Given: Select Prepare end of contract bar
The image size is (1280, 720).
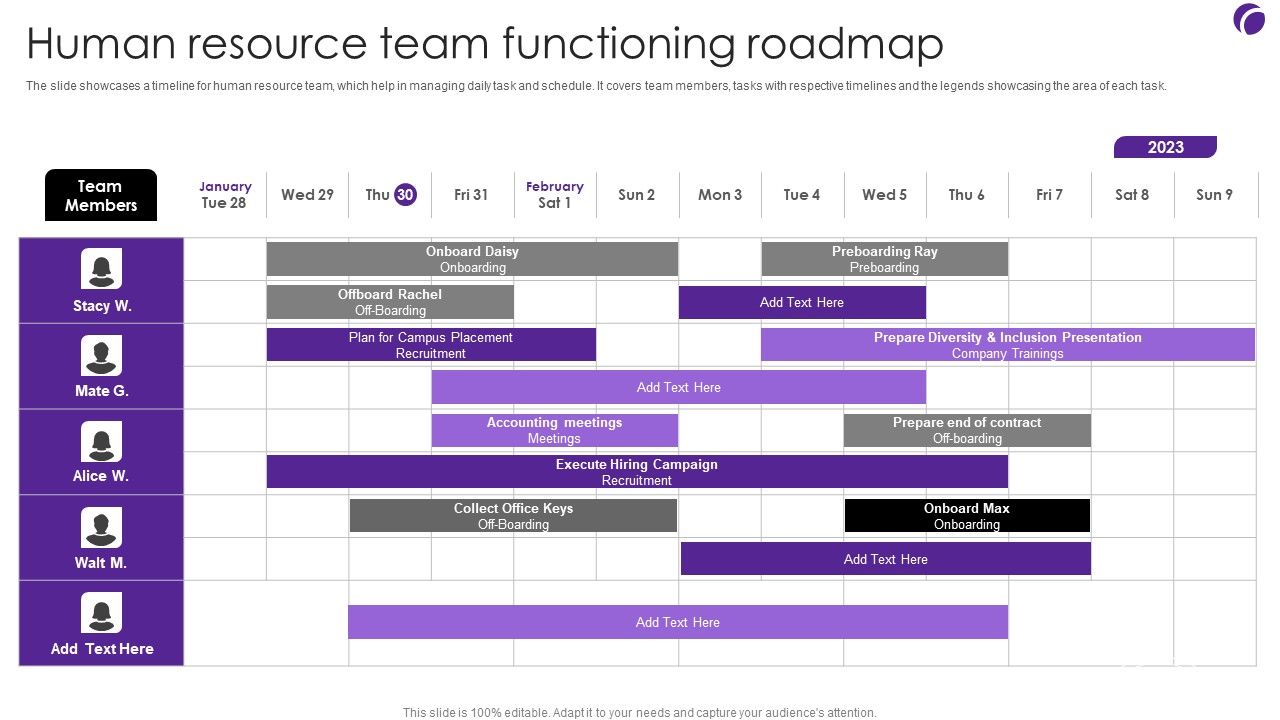Looking at the screenshot, I should (x=967, y=430).
